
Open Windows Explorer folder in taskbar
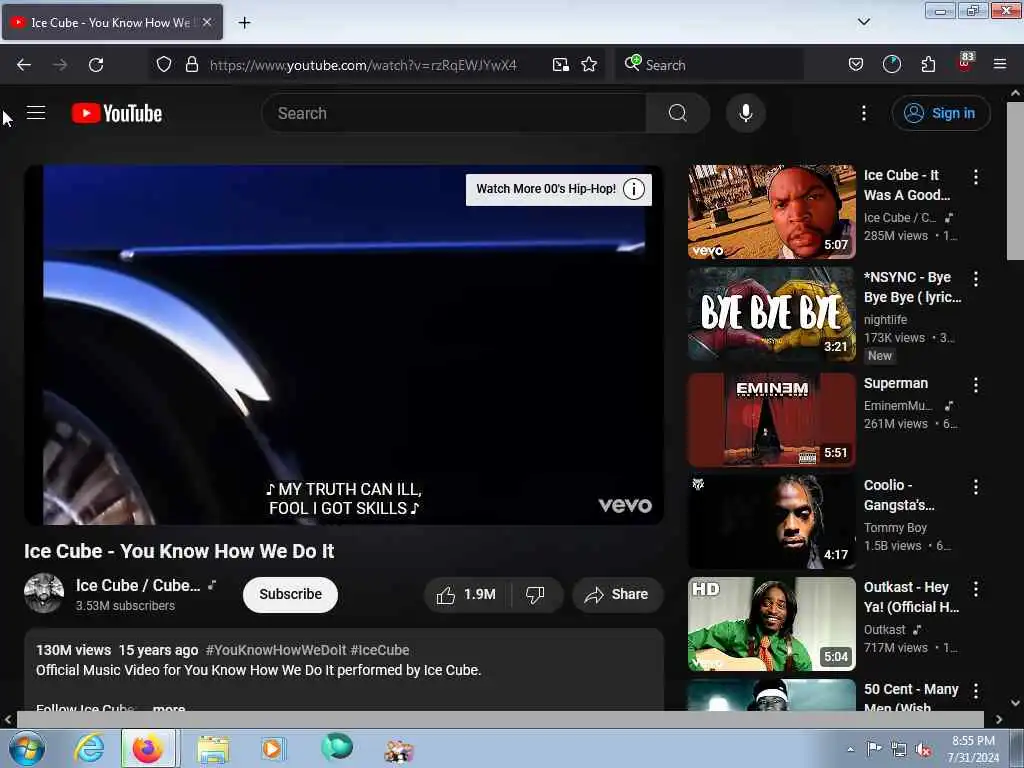(213, 749)
